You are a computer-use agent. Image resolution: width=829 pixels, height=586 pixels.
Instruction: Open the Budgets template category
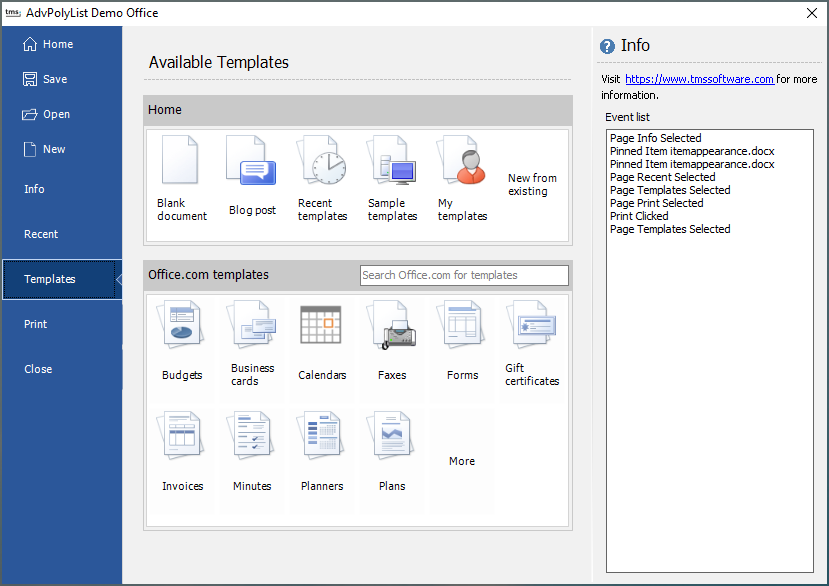(182, 328)
